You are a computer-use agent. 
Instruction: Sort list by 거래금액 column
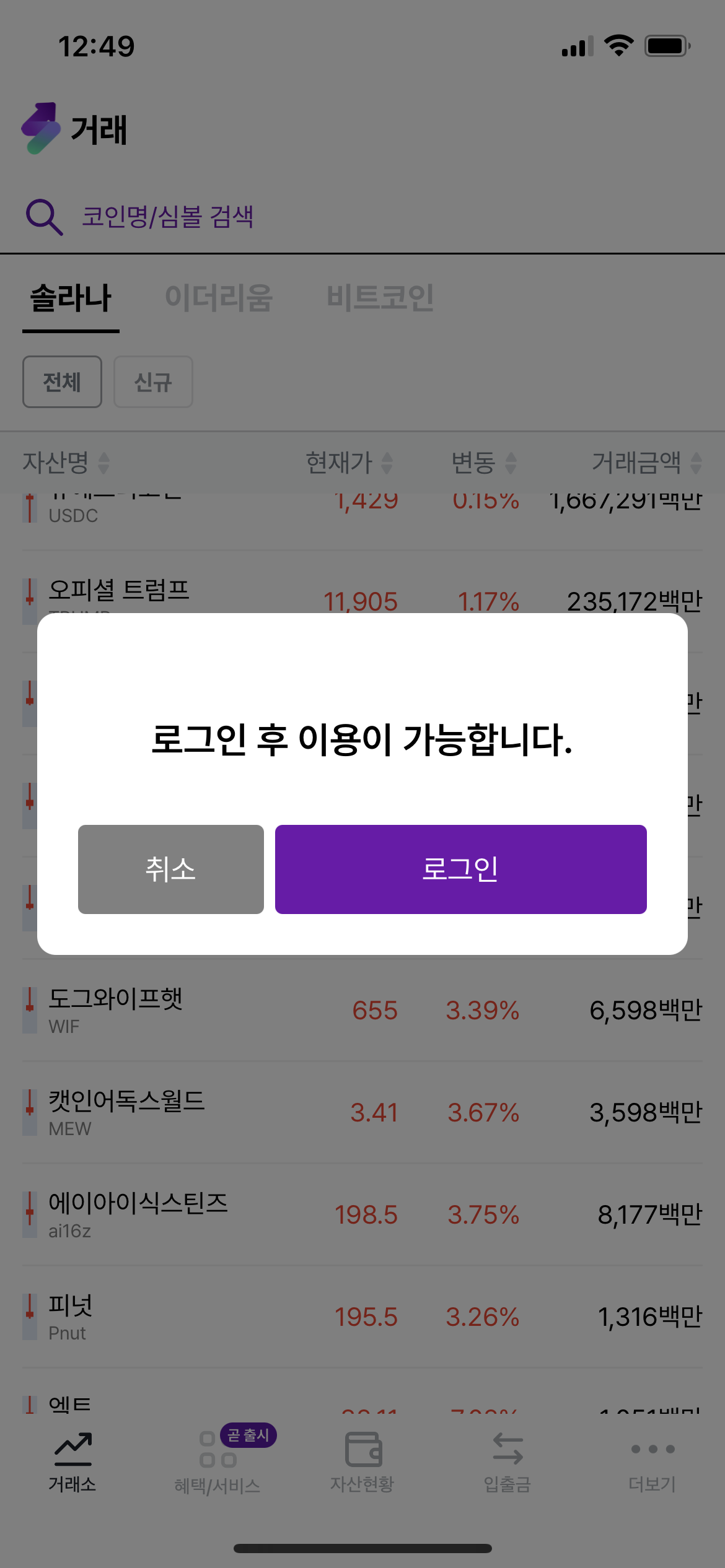click(x=646, y=463)
